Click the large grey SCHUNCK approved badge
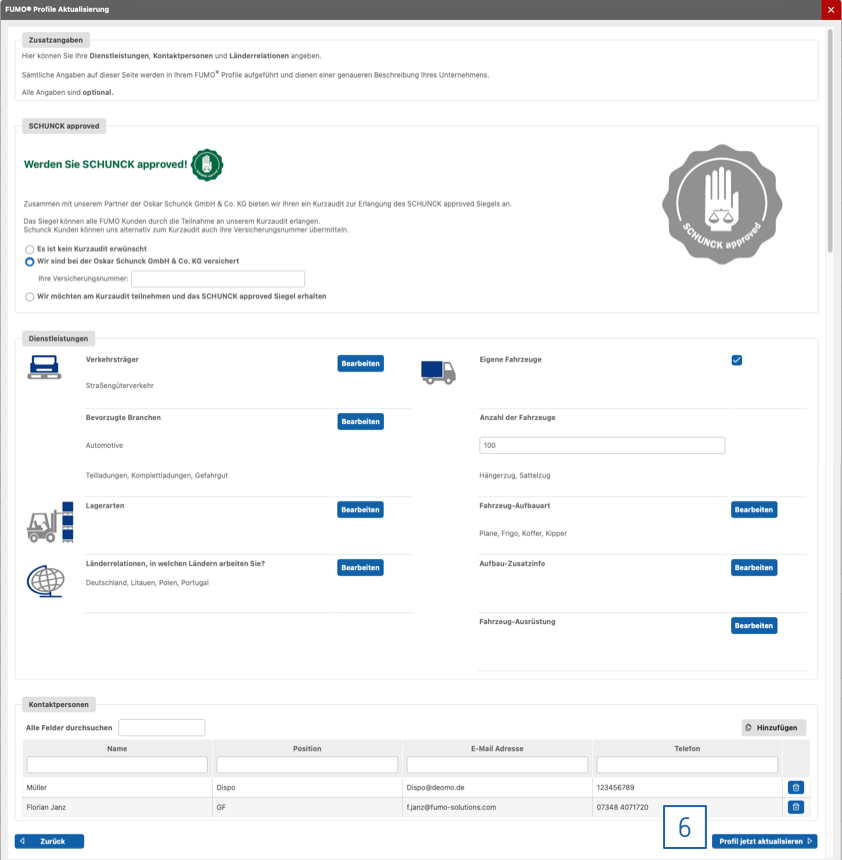This screenshot has width=842, height=860. [722, 204]
